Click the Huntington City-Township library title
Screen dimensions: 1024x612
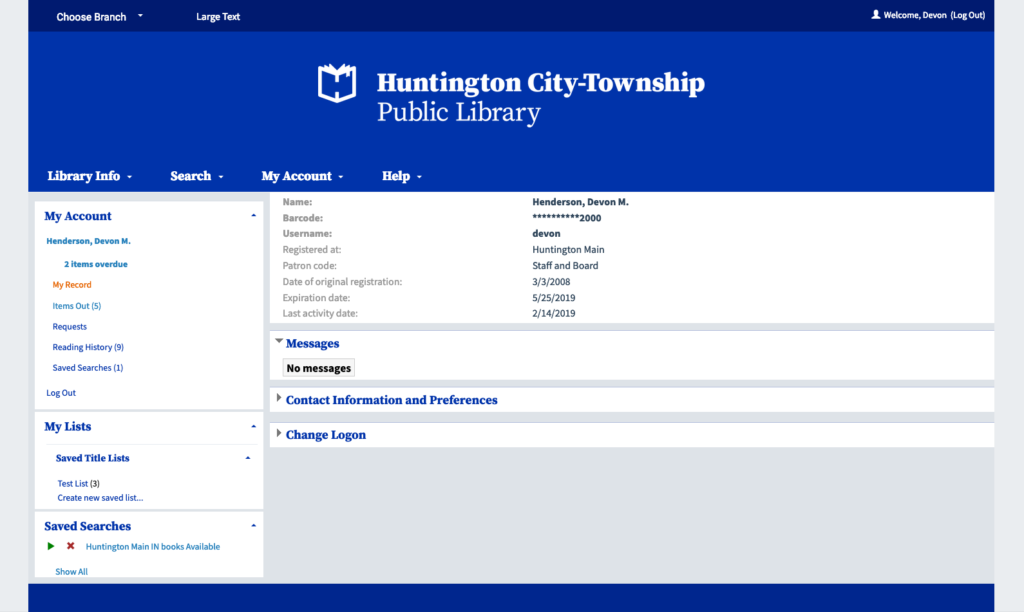(x=541, y=83)
